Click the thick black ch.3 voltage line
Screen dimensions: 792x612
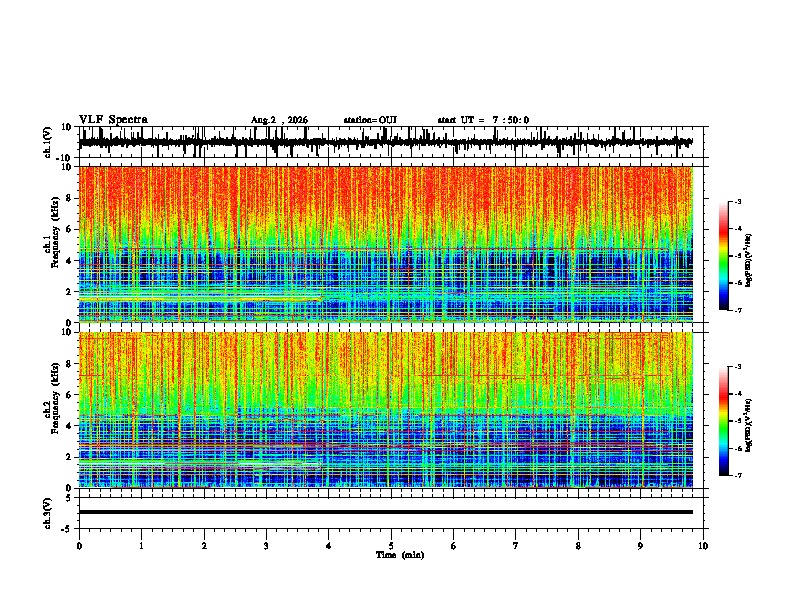[385, 512]
